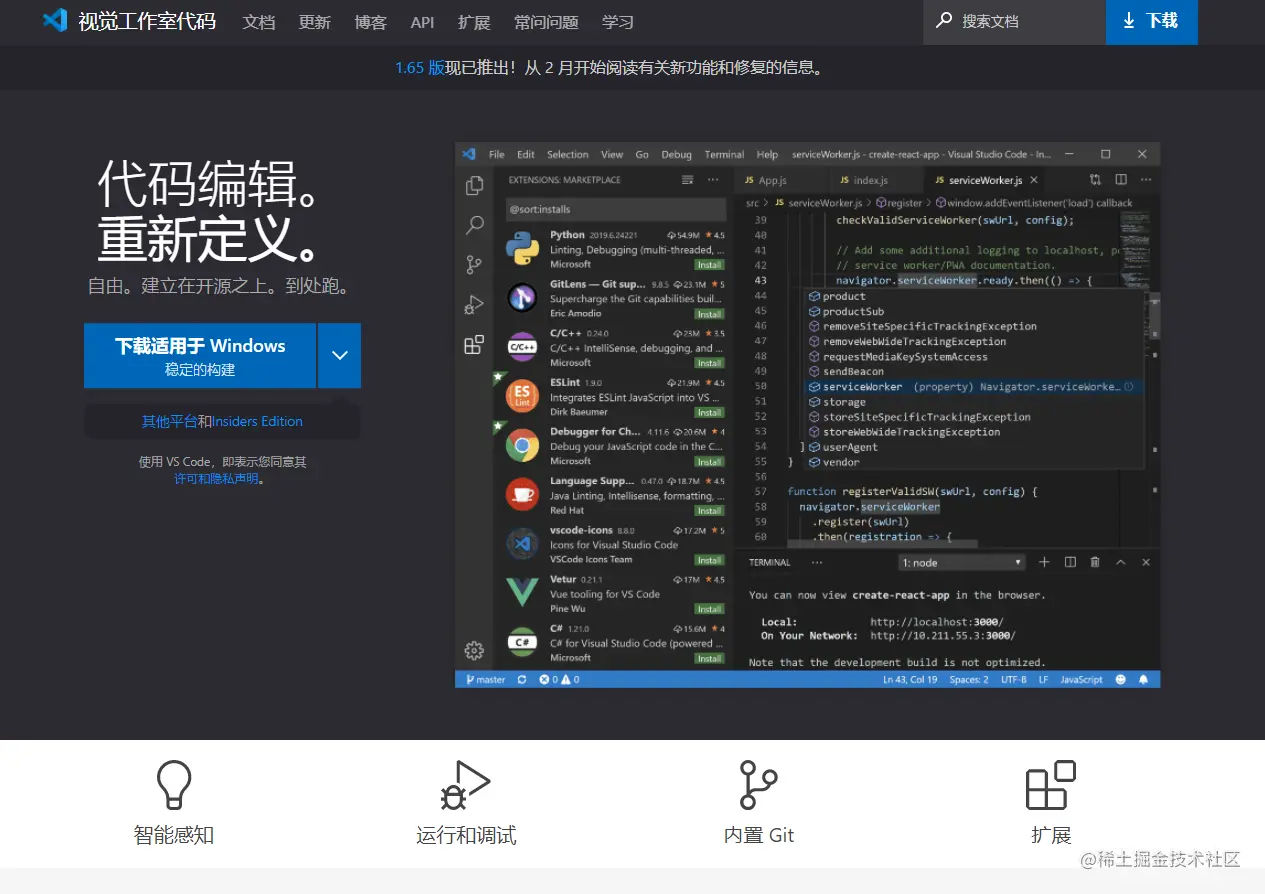Click the code minimap beside the editor
Image resolution: width=1265 pixels, height=894 pixels.
coord(1136,250)
